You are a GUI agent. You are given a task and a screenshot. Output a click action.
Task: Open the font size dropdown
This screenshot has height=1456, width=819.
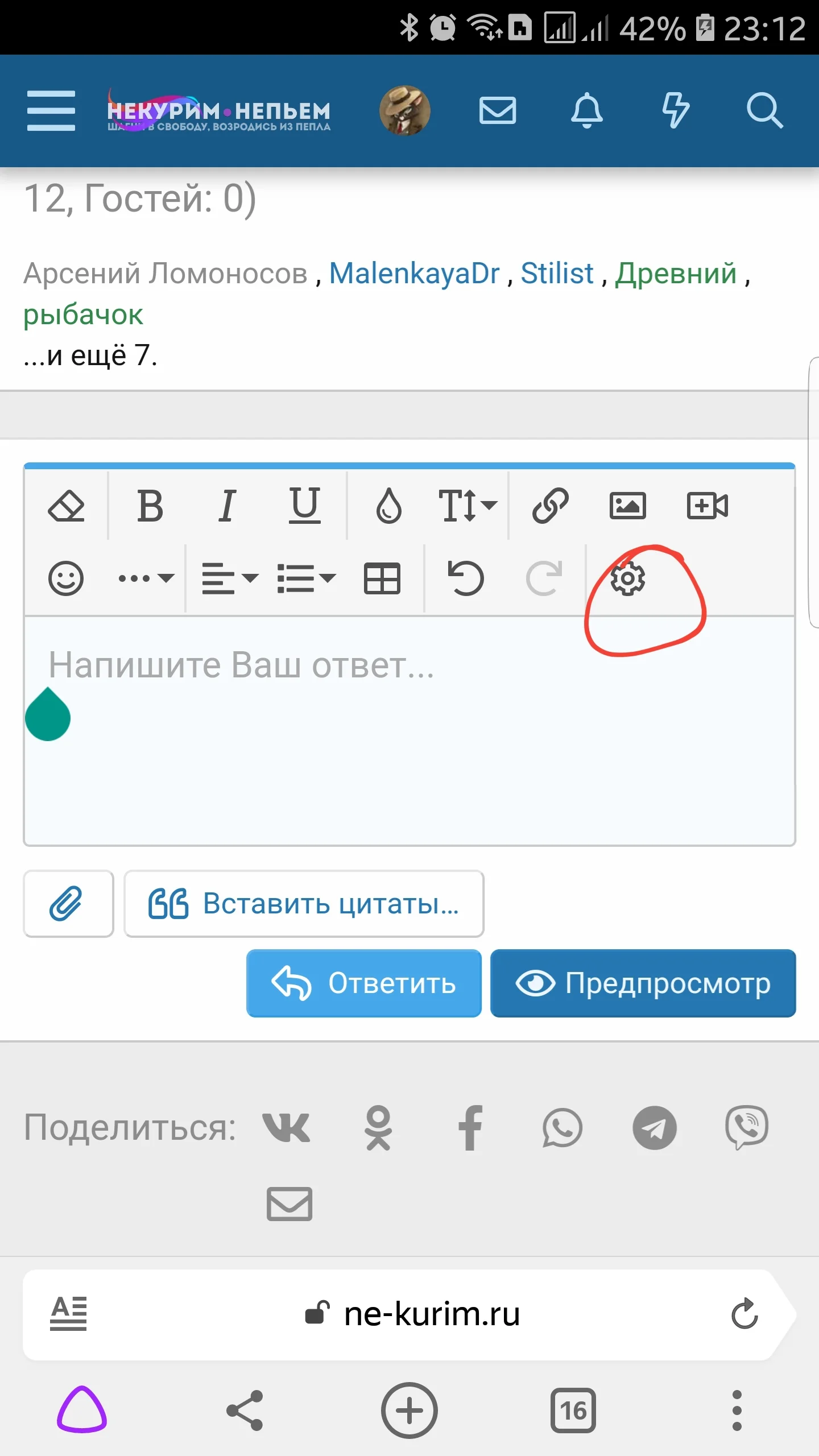click(x=468, y=505)
